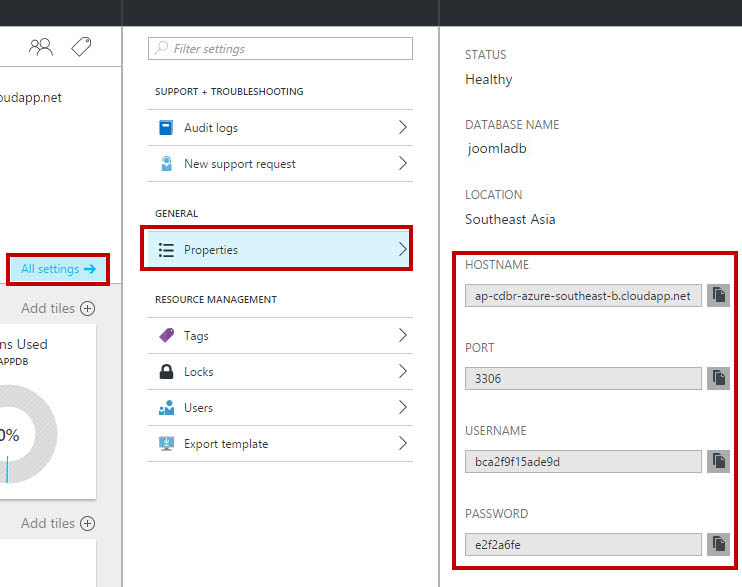Click the Hostname text field

click(x=583, y=296)
